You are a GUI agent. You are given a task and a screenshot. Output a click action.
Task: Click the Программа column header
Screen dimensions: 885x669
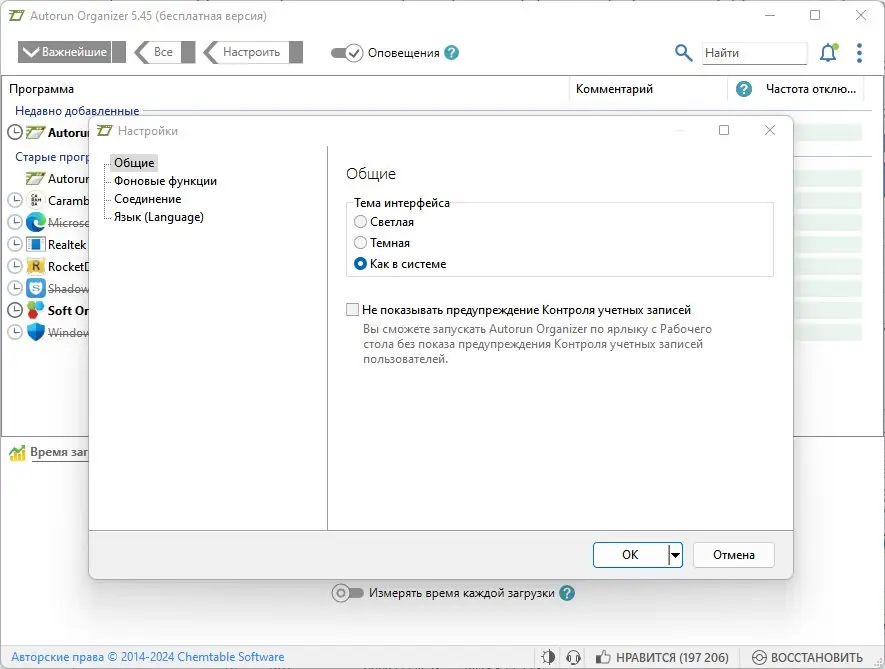pyautogui.click(x=42, y=89)
